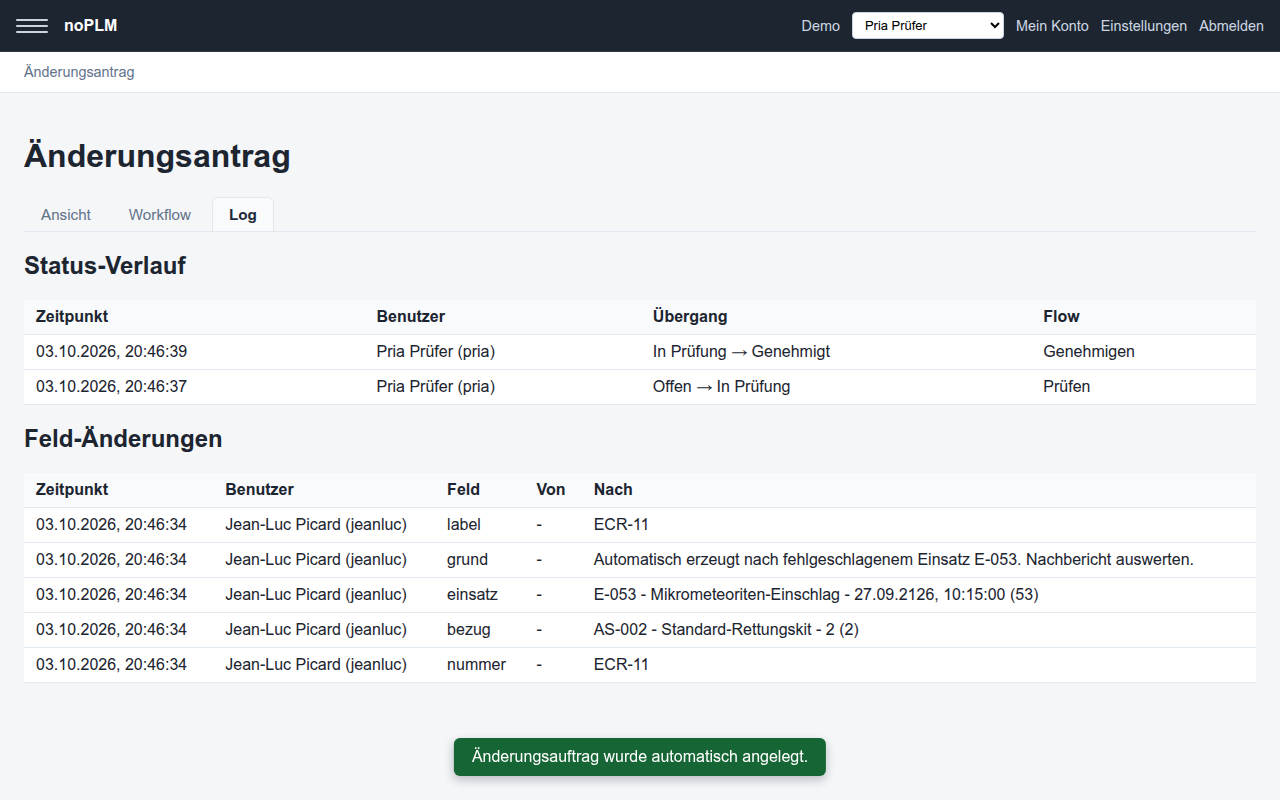The image size is (1280, 800).
Task: Click the Feld-Änderungen heading
Action: click(123, 438)
